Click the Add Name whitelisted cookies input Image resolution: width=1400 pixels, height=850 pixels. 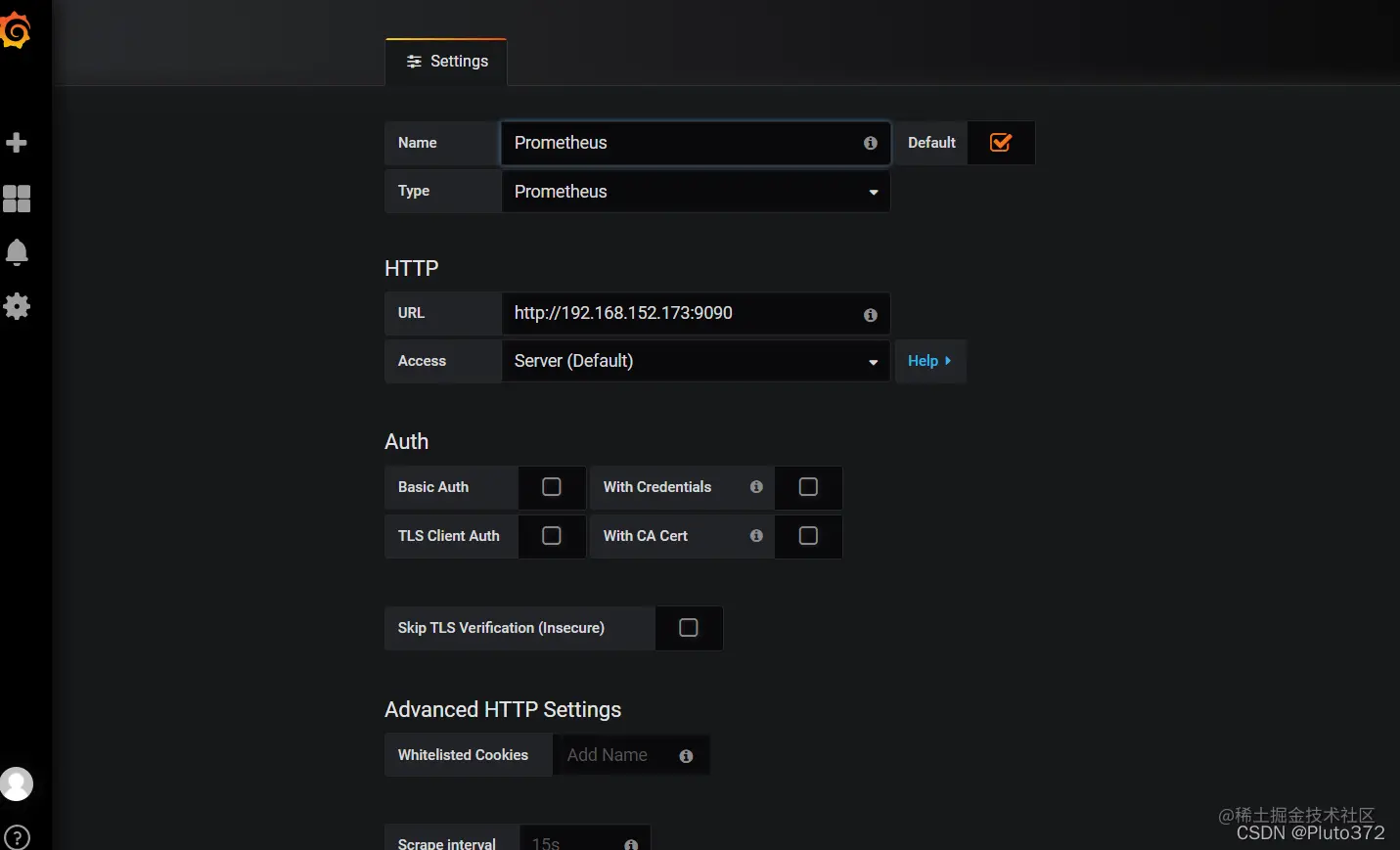pyautogui.click(x=631, y=755)
